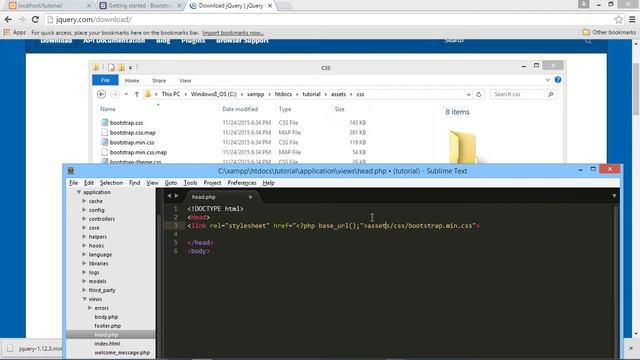The width and height of the screenshot is (640, 360).
Task: Click search magnifier in css search box
Action: [x=550, y=94]
